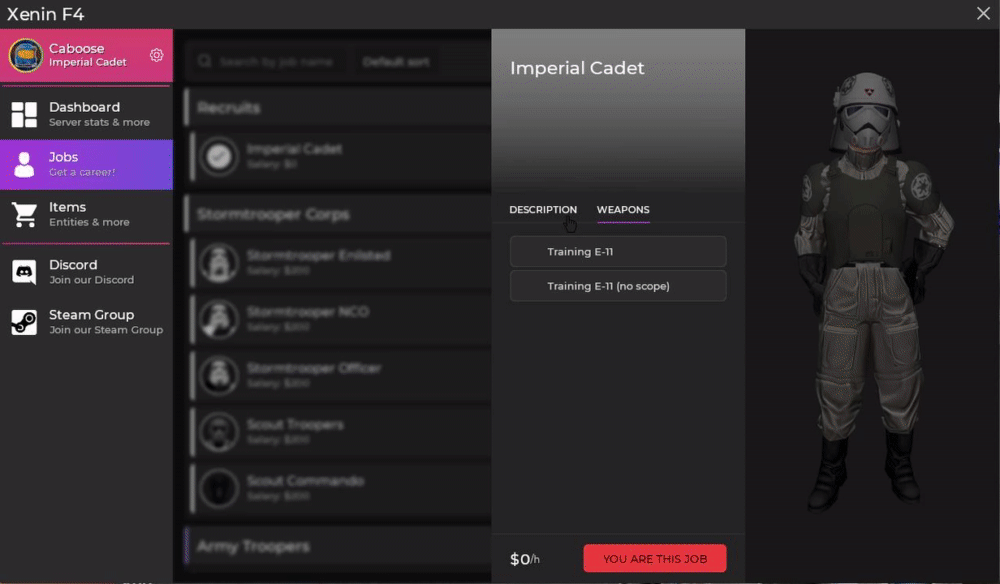The image size is (1000, 584).
Task: Select the Stormtrooper NCO job row
Action: [x=341, y=319]
